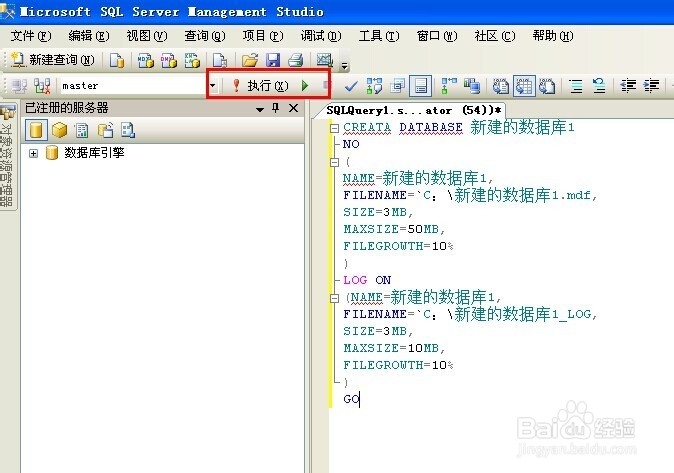Viewport: 674px width, 473px height.
Task: Click the Decrease Indent icon
Action: [x=628, y=86]
